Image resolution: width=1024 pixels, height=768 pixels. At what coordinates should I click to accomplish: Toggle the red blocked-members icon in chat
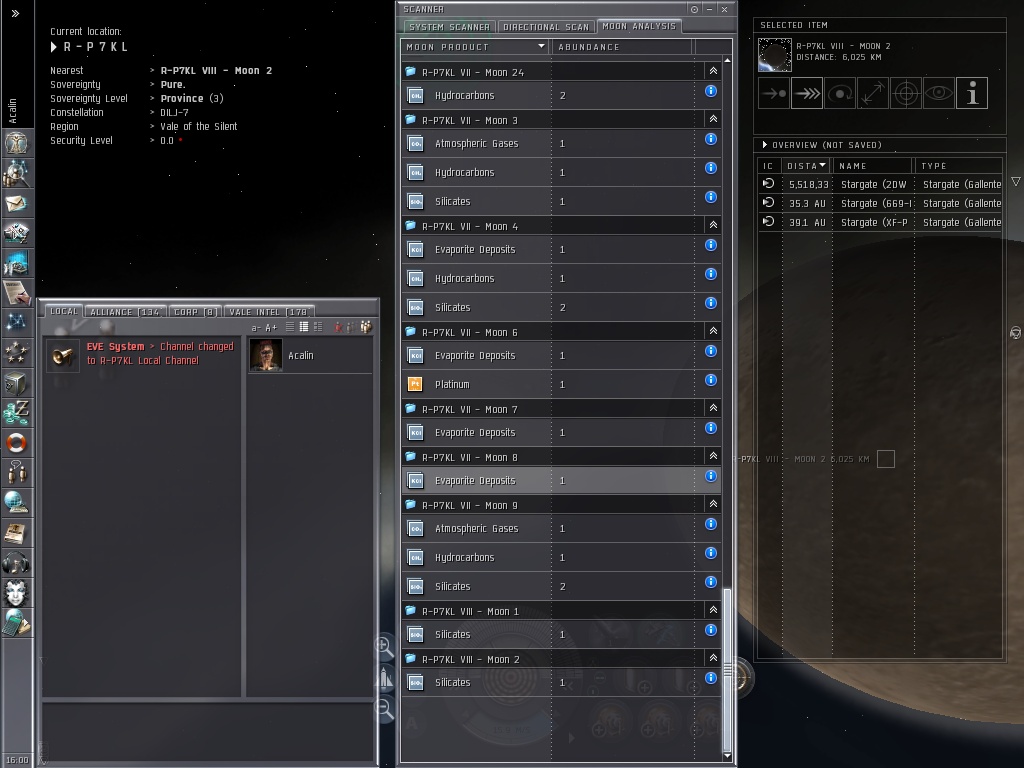(x=338, y=327)
